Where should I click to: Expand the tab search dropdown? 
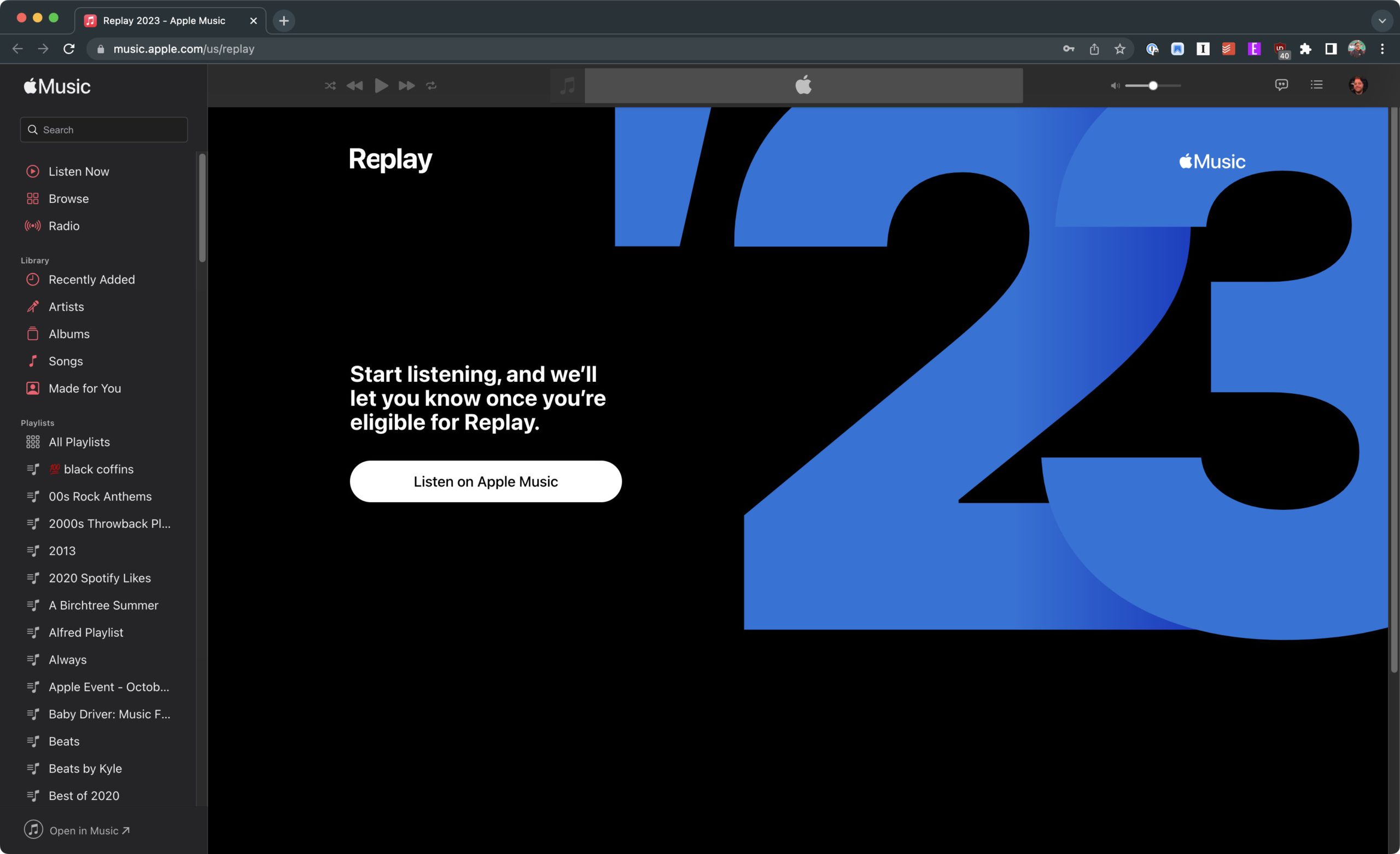1382,21
